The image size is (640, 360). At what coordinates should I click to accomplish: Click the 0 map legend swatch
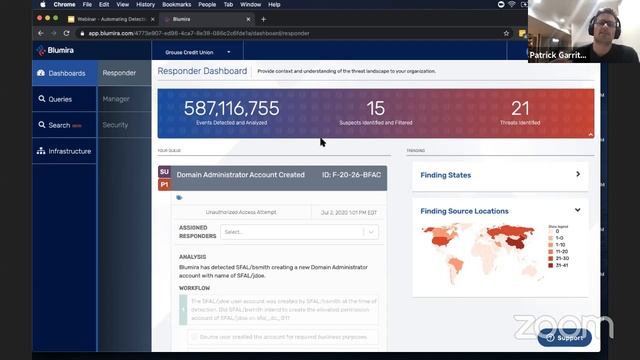(x=551, y=231)
